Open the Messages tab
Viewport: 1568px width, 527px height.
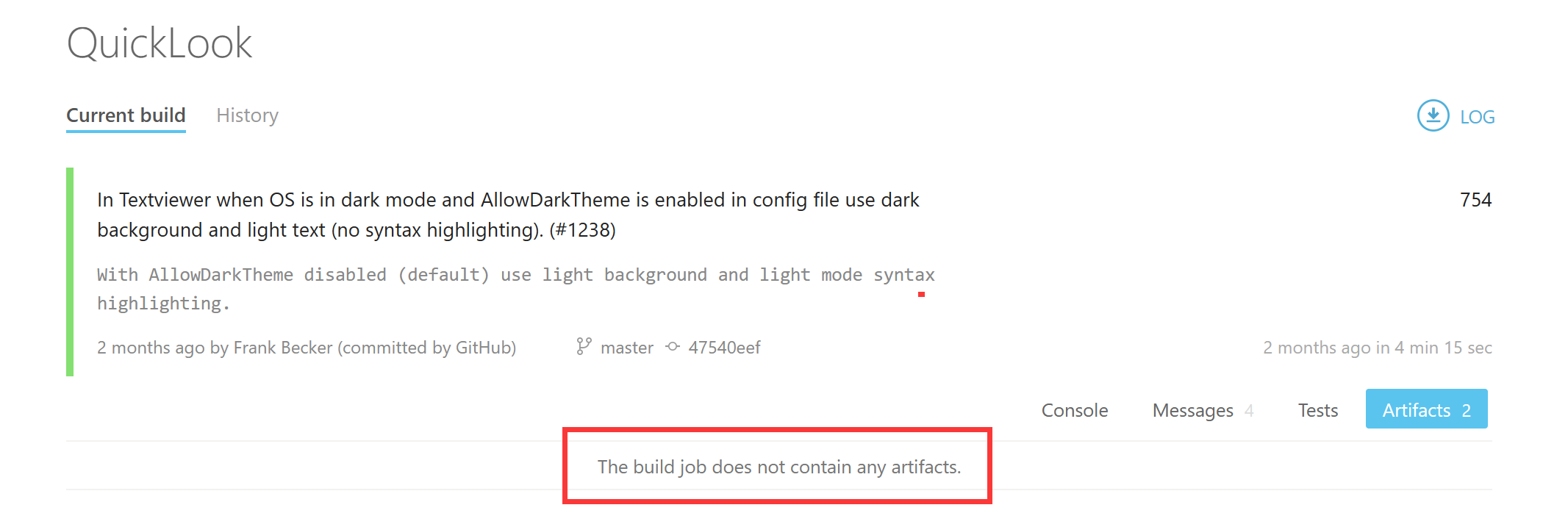tap(1192, 410)
